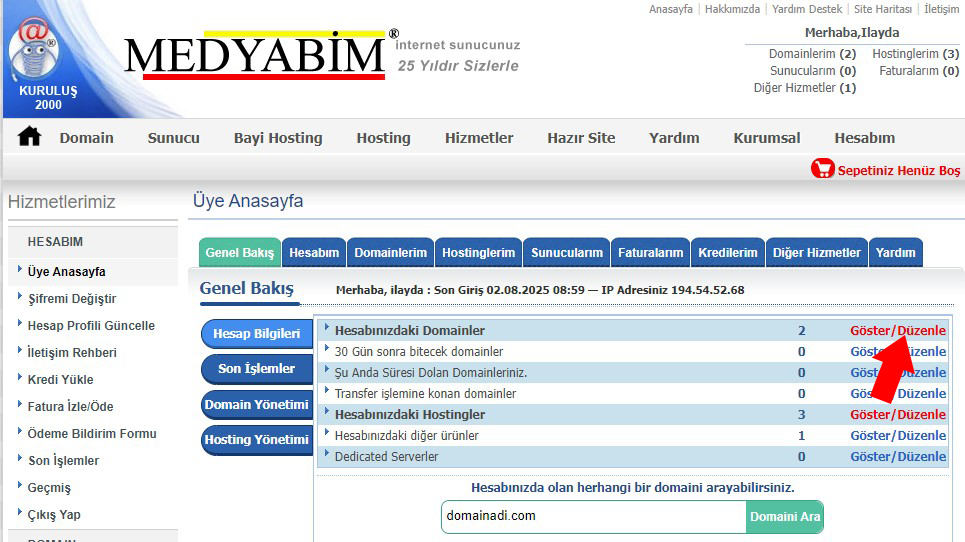
Task: Open Hakkımızda link in the top bar
Action: pos(732,9)
